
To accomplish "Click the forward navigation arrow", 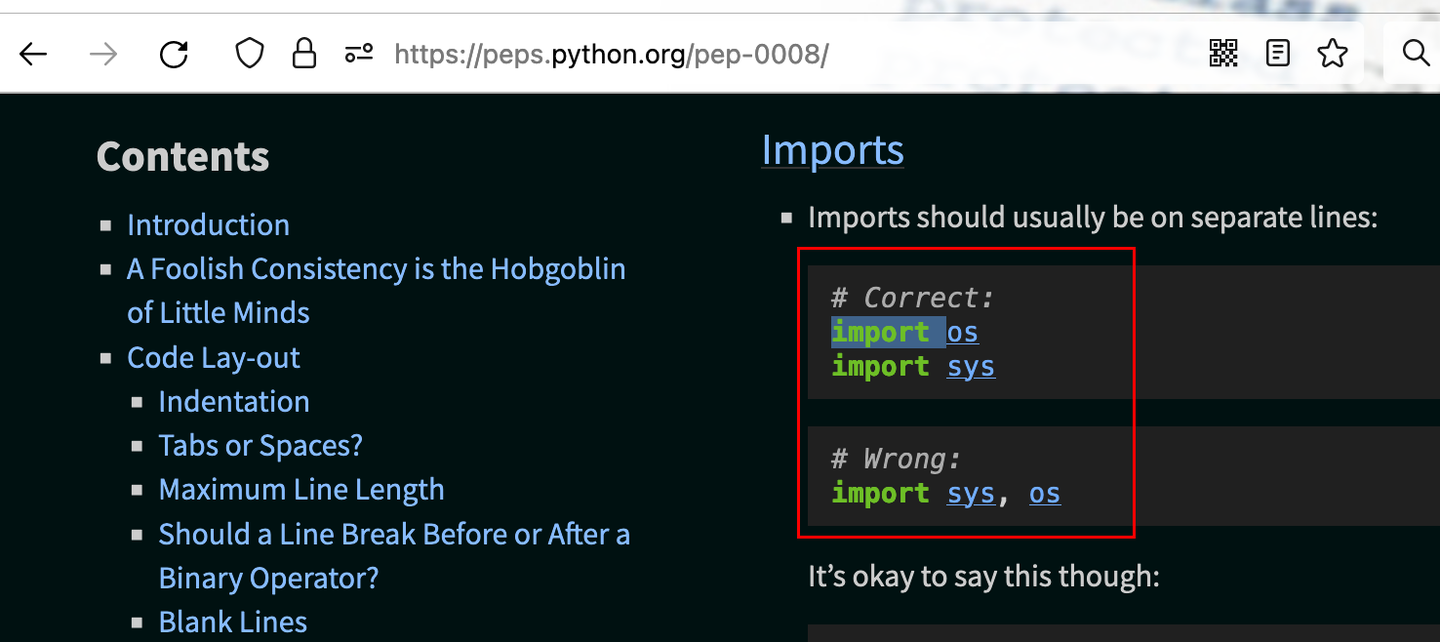I will point(103,54).
